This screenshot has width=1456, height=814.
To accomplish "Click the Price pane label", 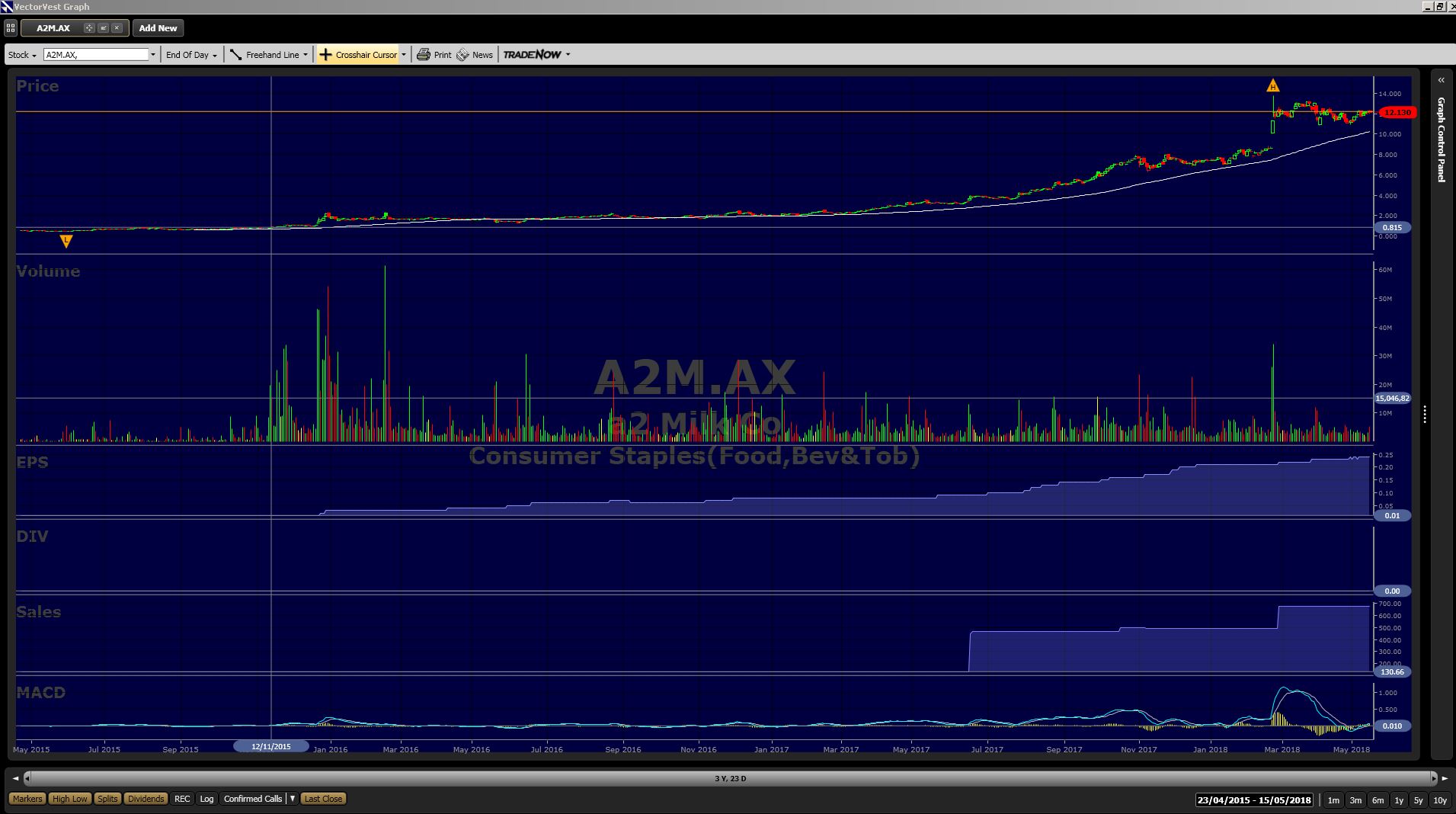I will [37, 86].
